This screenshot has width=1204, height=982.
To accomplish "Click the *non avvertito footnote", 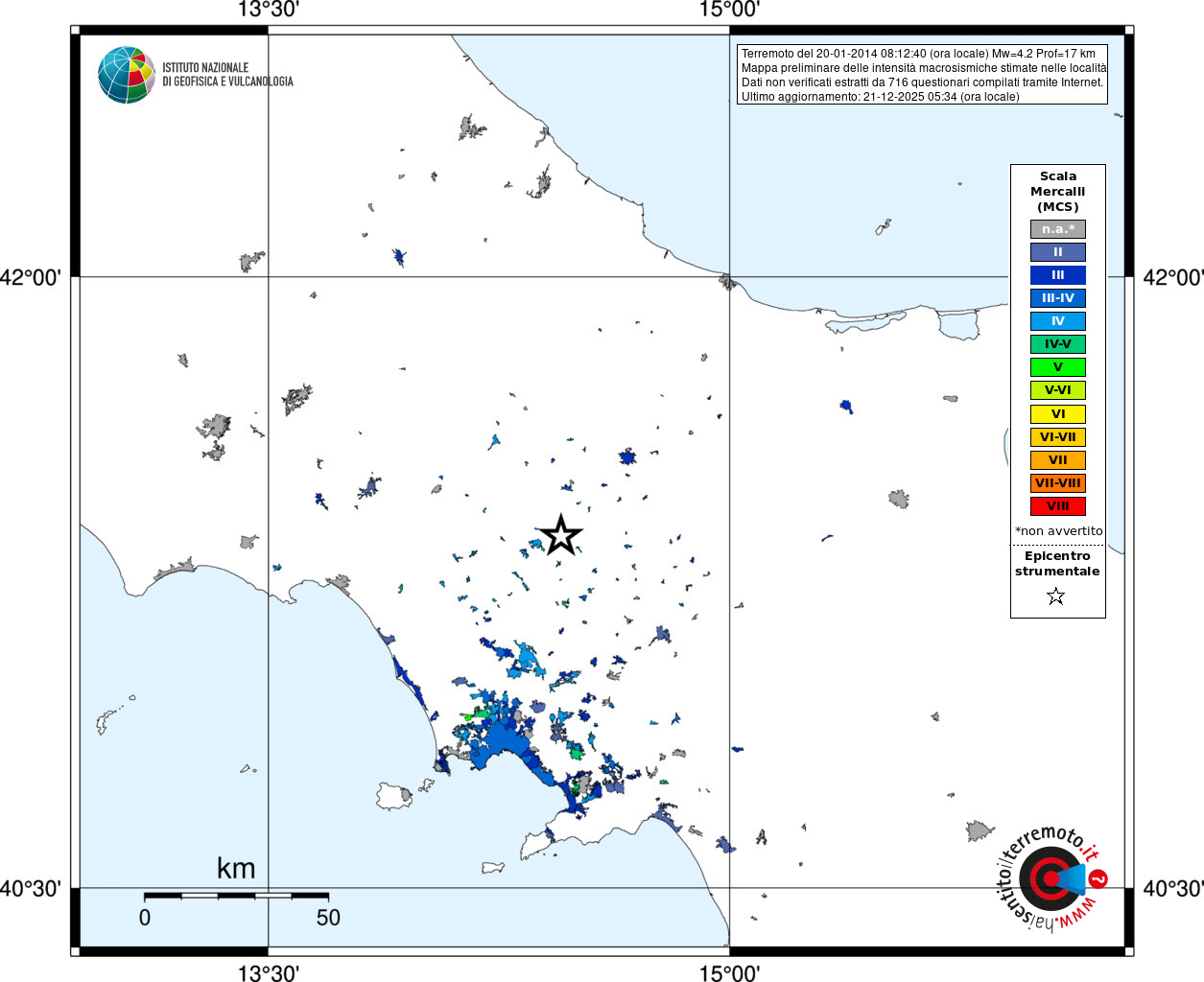I will (x=1059, y=531).
